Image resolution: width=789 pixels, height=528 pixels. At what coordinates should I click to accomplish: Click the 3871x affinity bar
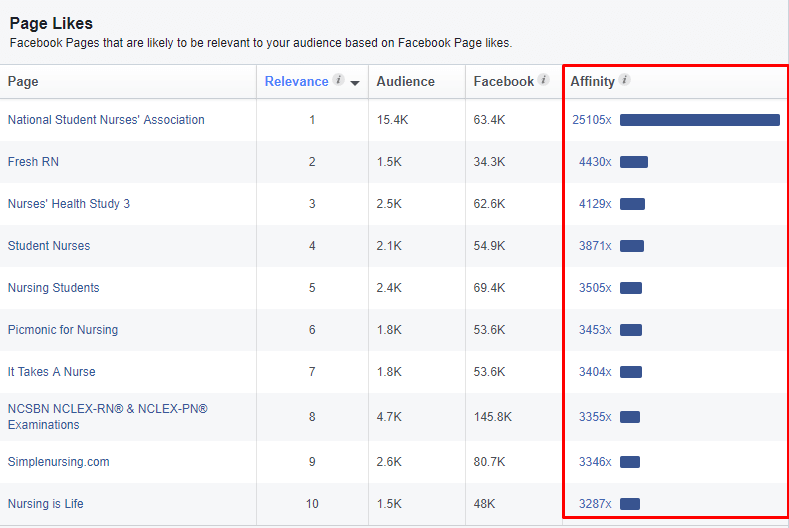632,246
